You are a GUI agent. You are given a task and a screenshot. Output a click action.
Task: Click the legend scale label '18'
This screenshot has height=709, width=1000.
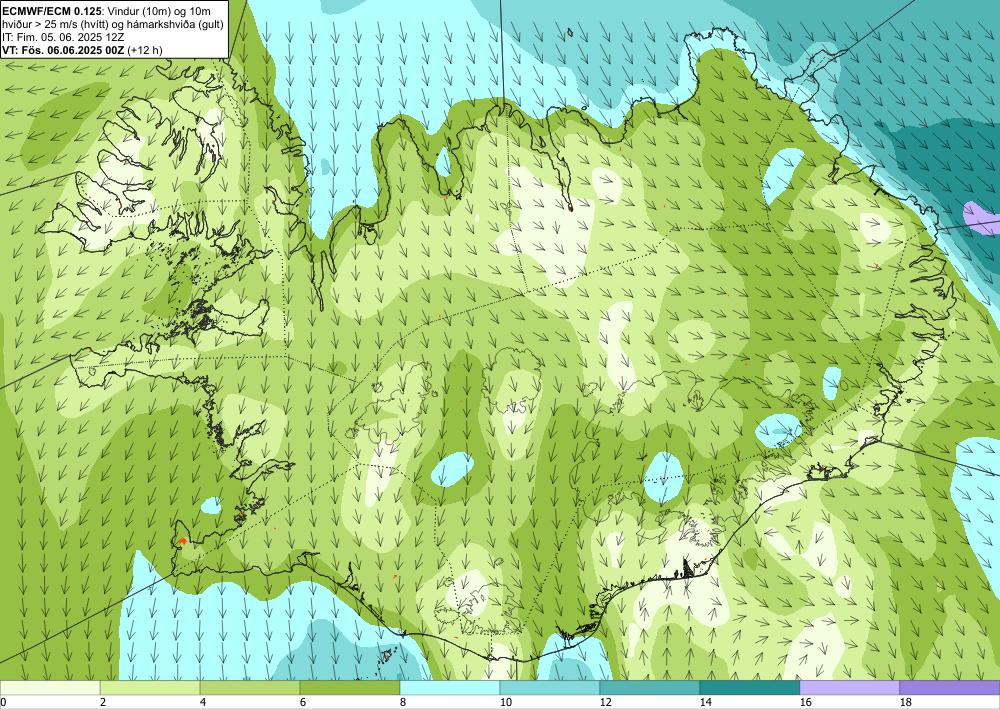tap(906, 703)
